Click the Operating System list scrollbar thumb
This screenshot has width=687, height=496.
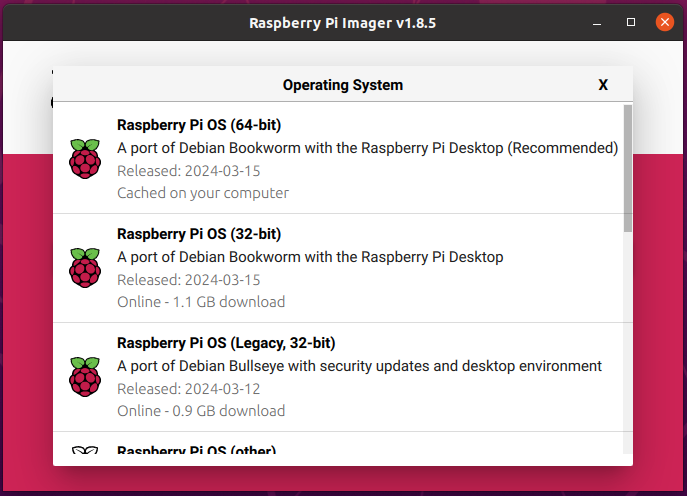click(x=628, y=168)
